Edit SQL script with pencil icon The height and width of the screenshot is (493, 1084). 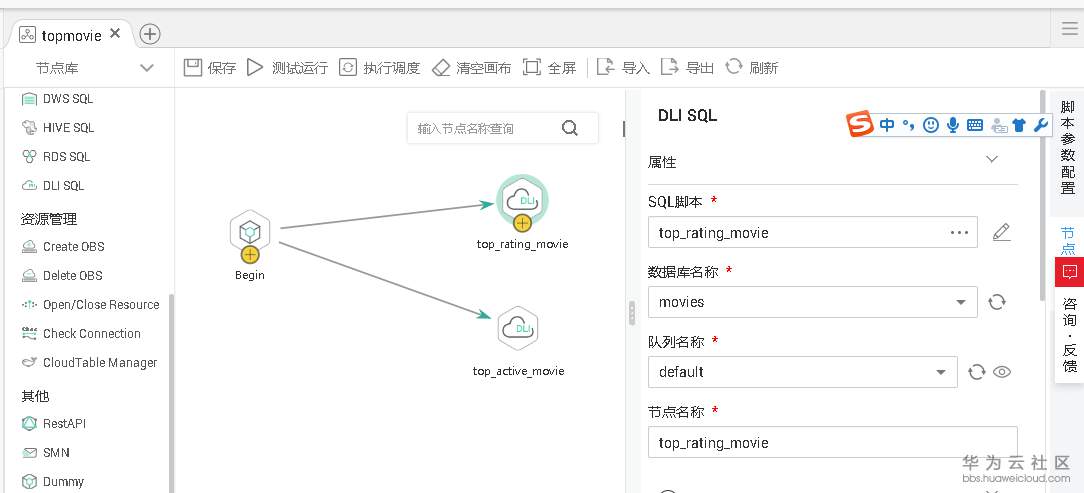tap(1001, 232)
